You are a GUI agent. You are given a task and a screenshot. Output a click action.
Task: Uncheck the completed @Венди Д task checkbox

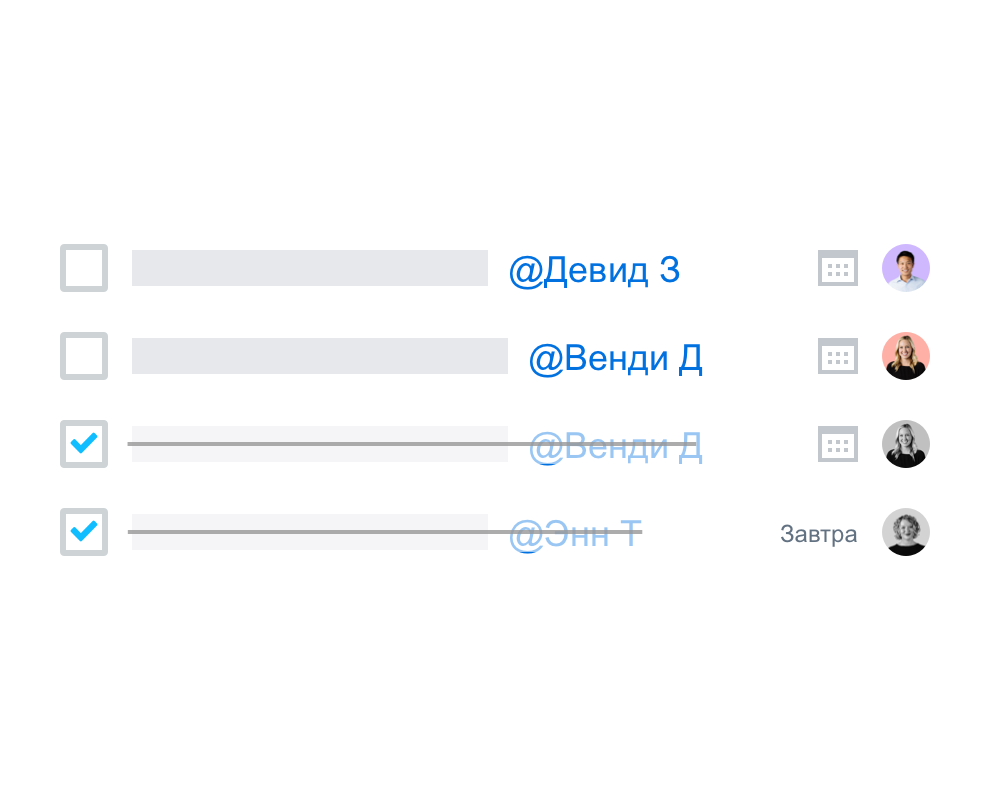(x=84, y=444)
